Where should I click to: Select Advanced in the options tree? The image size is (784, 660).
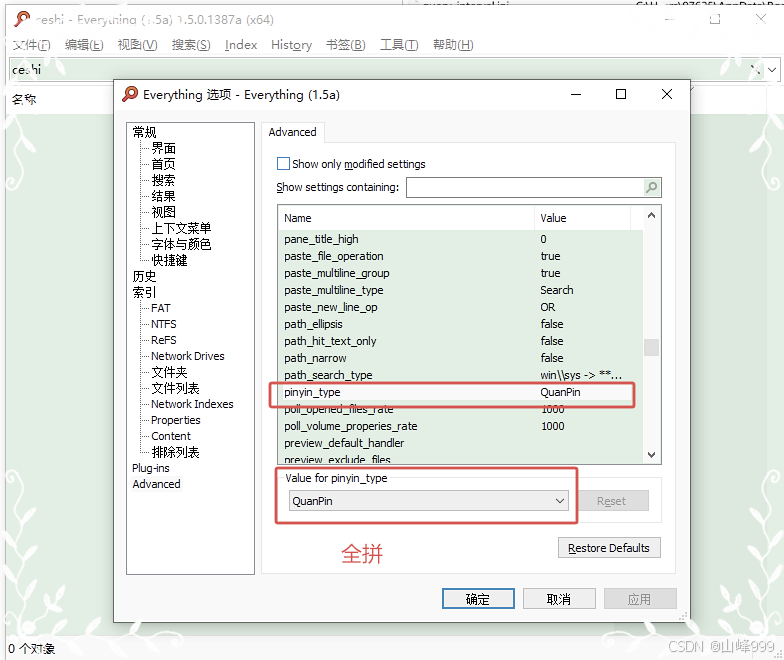[156, 484]
